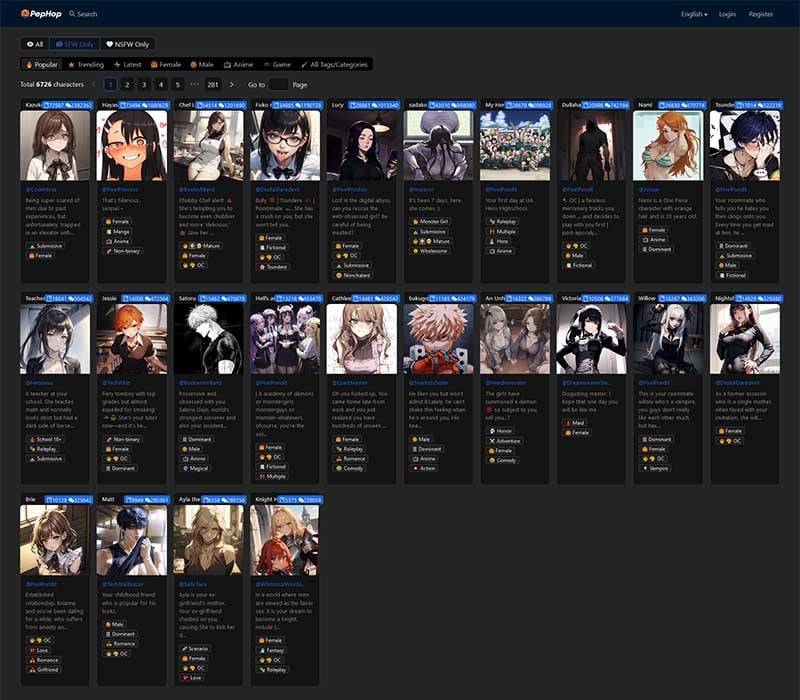This screenshot has width=800, height=700.
Task: Open the Dullaha character thumbnail
Action: pos(591,145)
